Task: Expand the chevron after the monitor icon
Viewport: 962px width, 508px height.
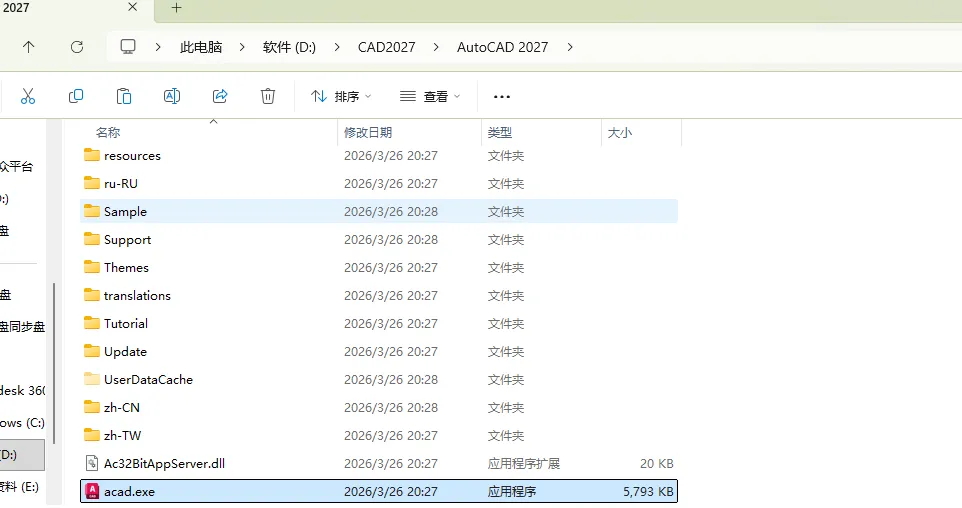Action: point(158,47)
